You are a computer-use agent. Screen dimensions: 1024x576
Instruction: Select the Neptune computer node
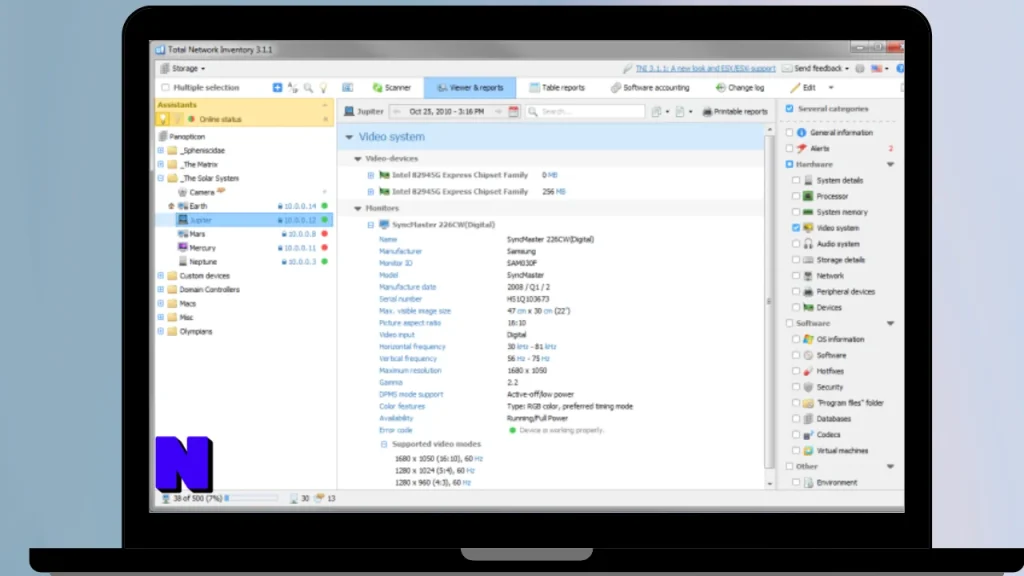point(202,262)
